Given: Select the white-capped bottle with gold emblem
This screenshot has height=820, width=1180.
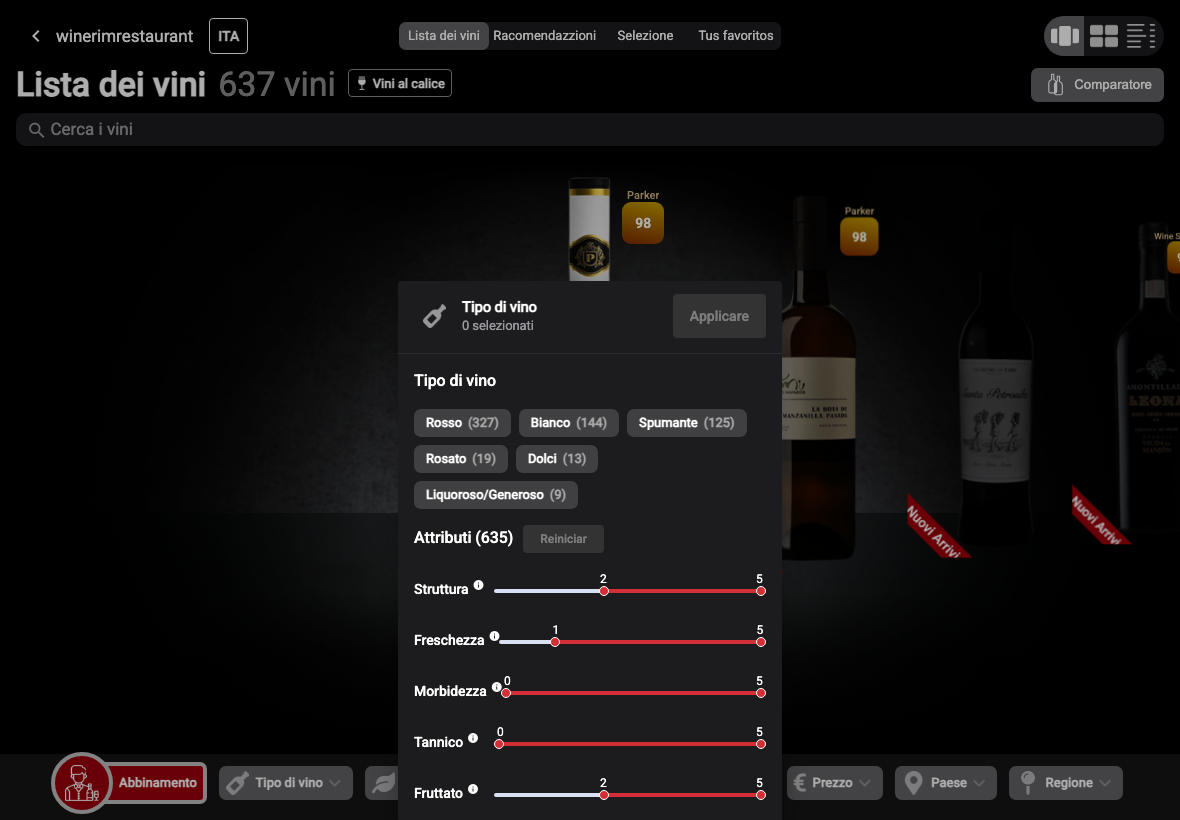Looking at the screenshot, I should (x=589, y=229).
